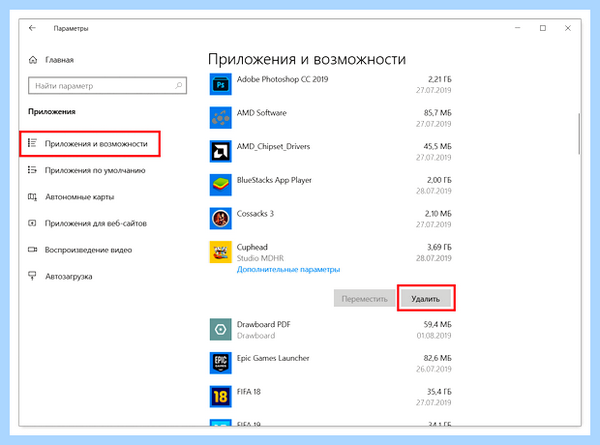
Task: Click Воспроизведение видео camera icon
Action: point(32,249)
